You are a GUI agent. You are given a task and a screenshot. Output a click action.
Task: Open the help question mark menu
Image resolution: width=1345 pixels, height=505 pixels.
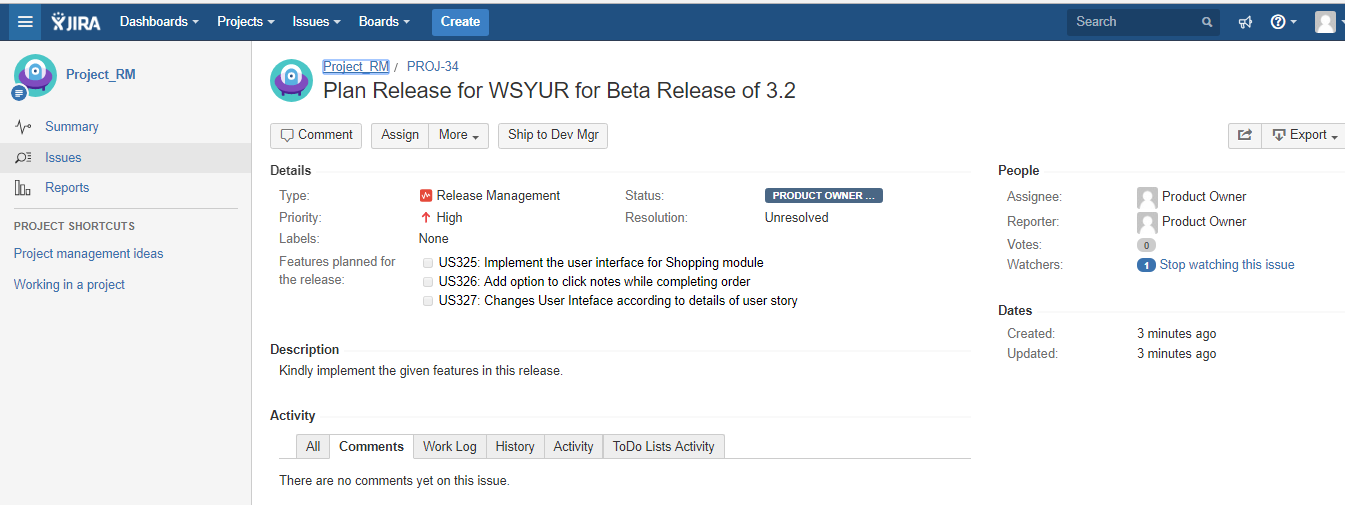1282,22
